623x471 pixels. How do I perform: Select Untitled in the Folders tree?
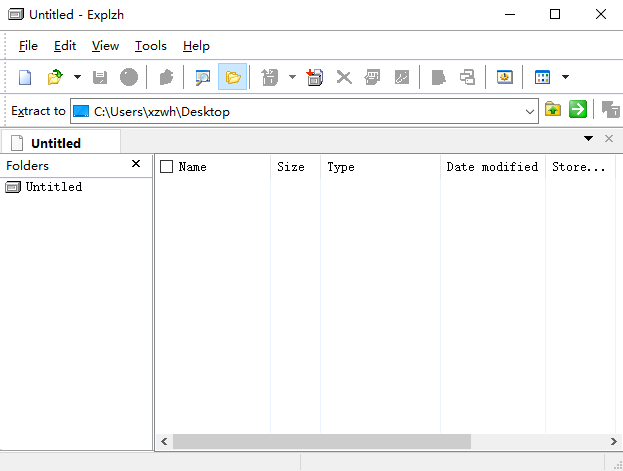(x=53, y=187)
